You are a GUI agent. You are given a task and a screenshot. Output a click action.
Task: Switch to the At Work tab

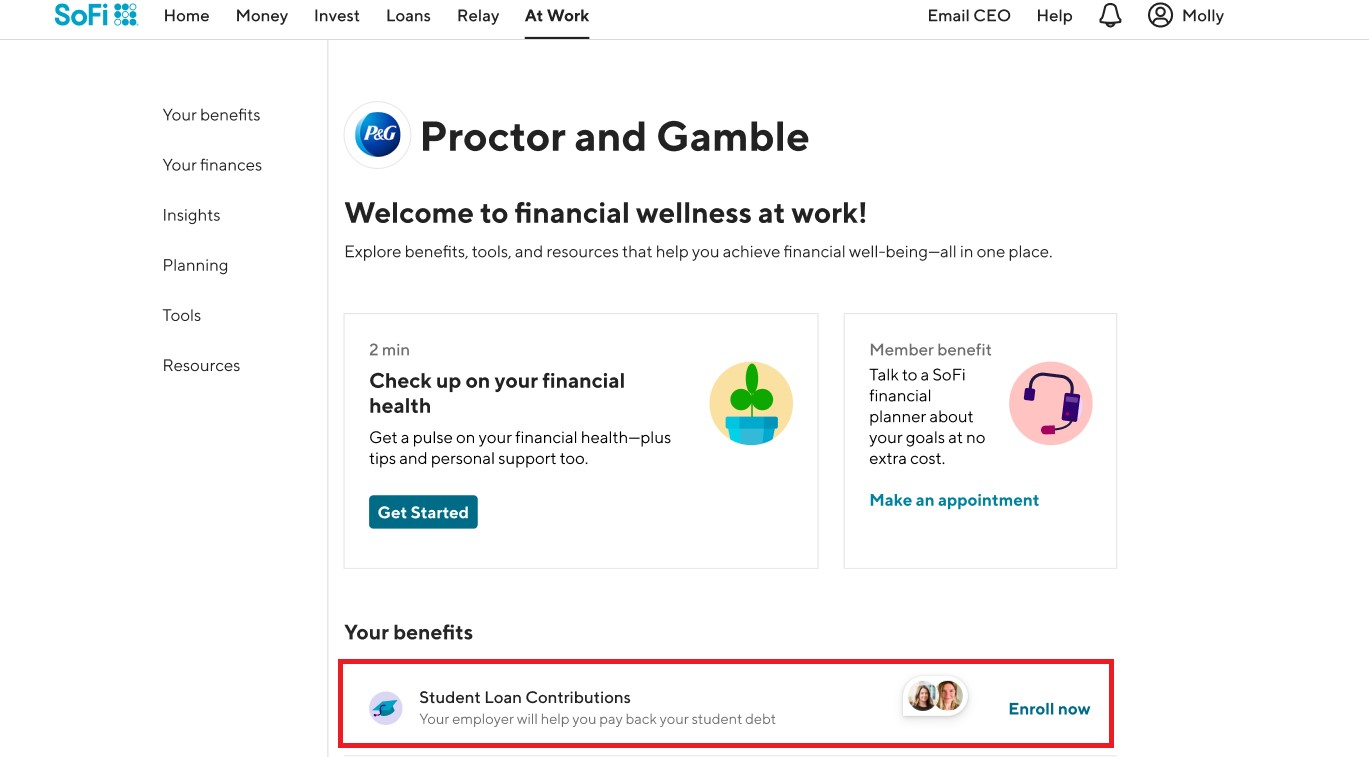556,15
